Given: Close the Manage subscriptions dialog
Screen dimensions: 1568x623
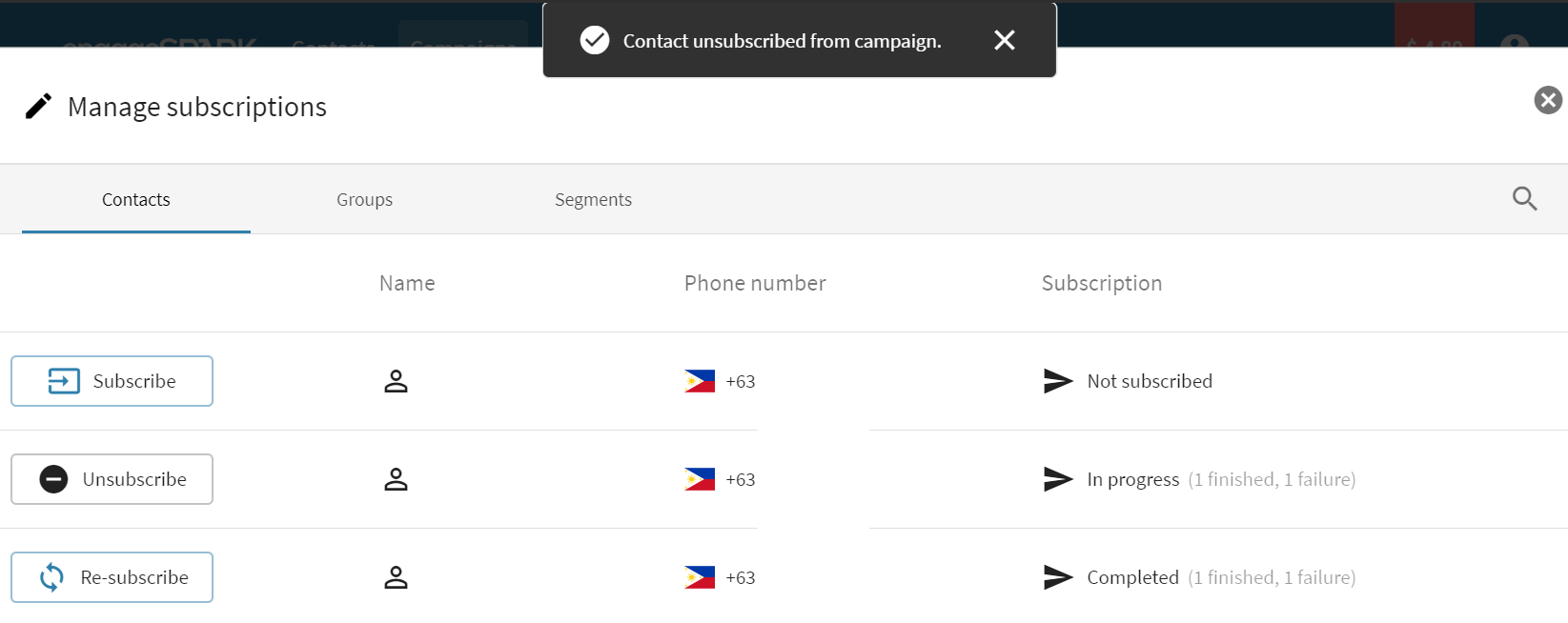Looking at the screenshot, I should point(1547,100).
